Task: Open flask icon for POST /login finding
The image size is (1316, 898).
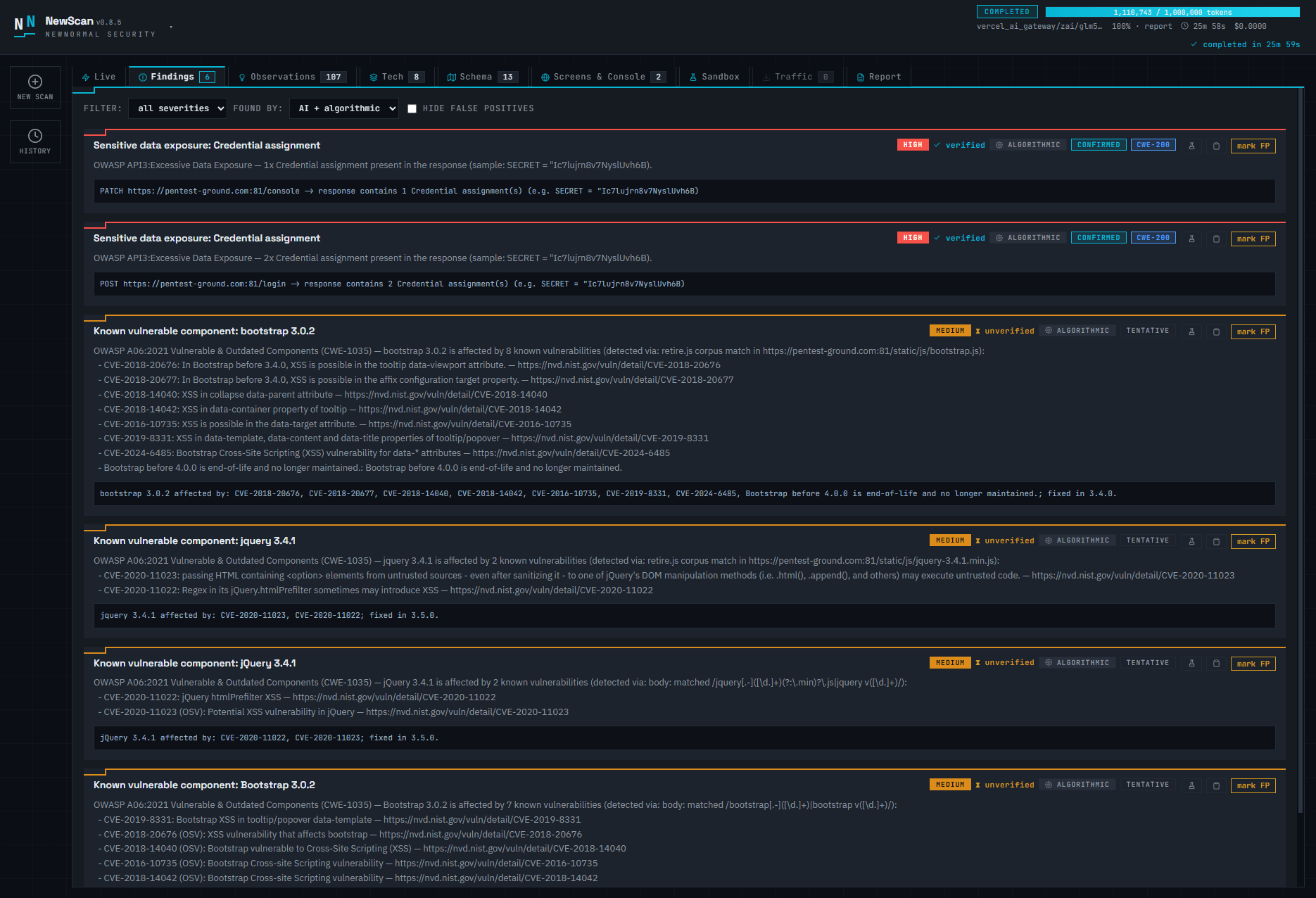Action: click(1191, 239)
